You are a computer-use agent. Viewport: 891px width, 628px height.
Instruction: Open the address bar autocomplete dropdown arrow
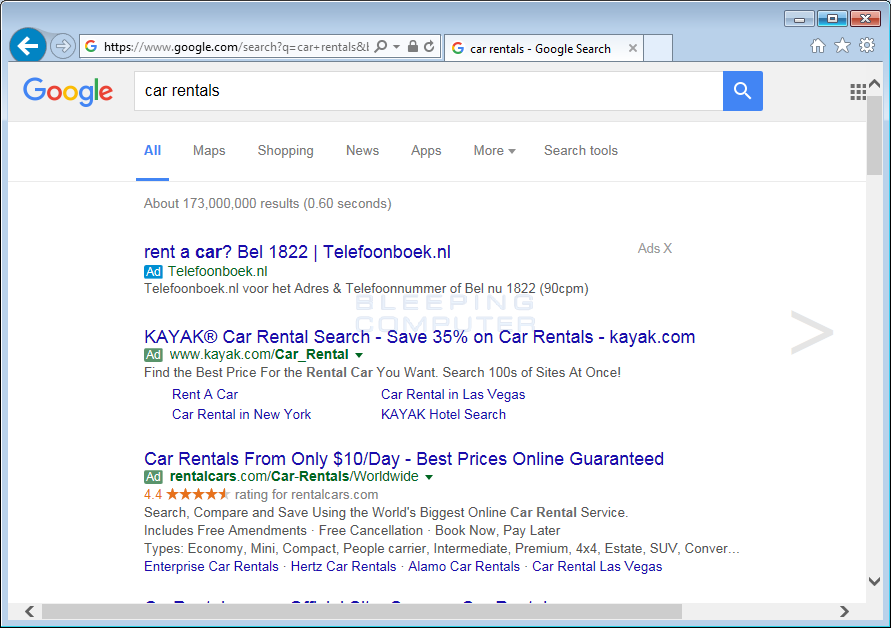pos(397,47)
